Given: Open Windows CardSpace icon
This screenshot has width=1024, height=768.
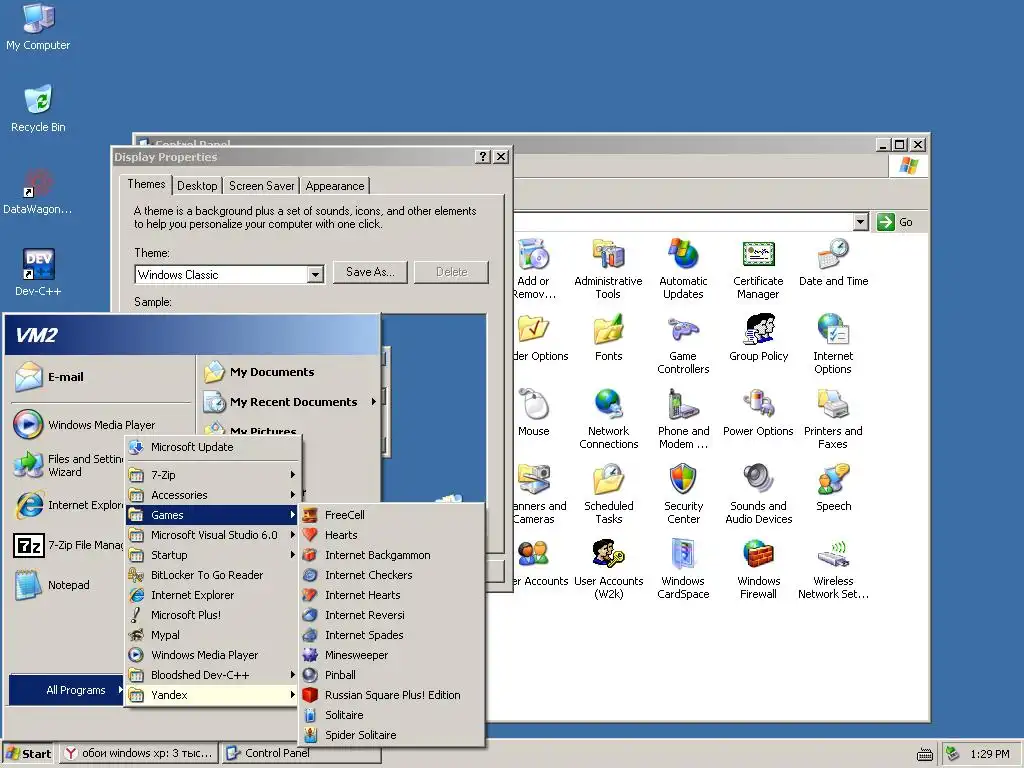Looking at the screenshot, I should pos(683,569).
